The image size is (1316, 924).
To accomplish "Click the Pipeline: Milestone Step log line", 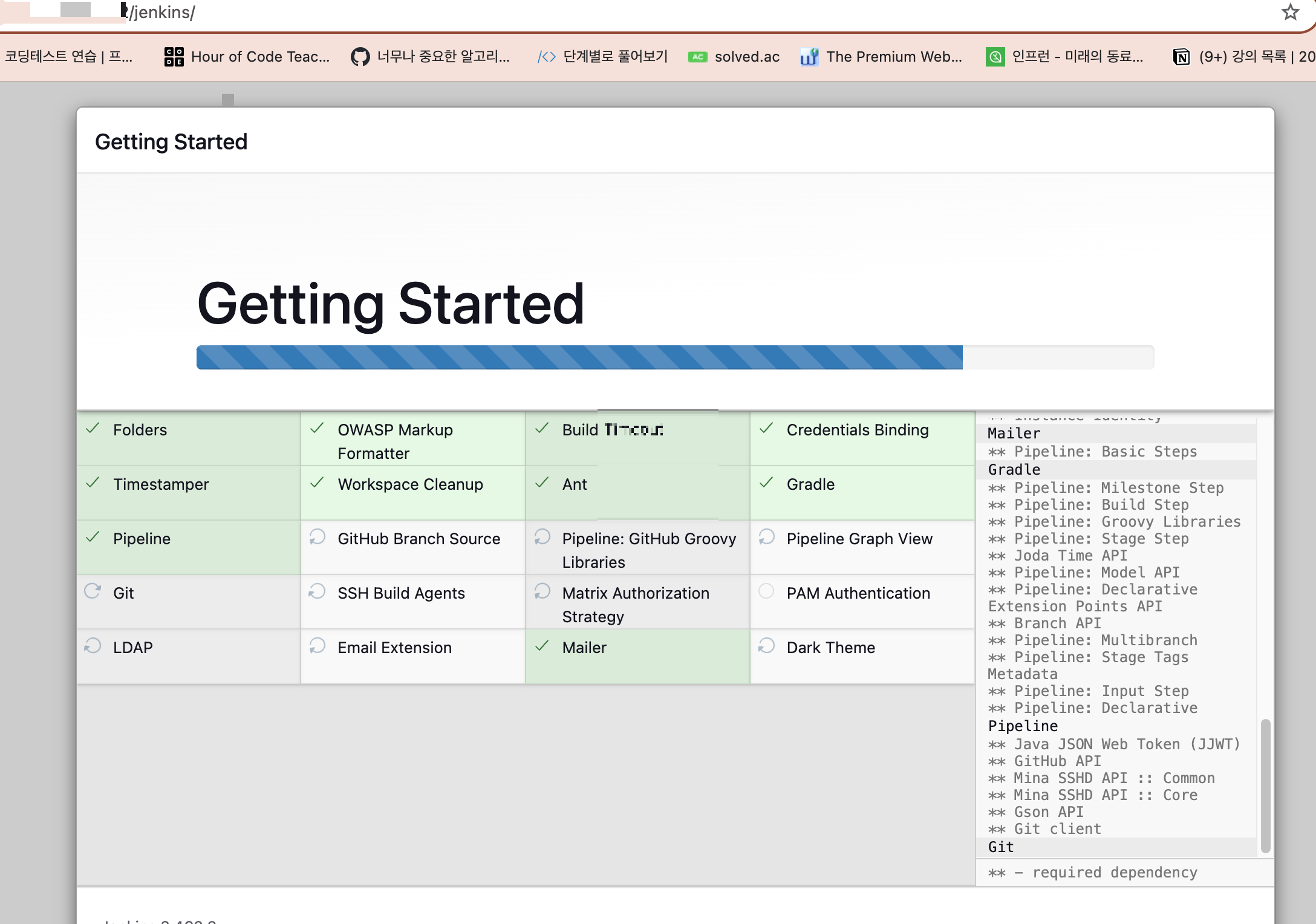I will [1106, 488].
